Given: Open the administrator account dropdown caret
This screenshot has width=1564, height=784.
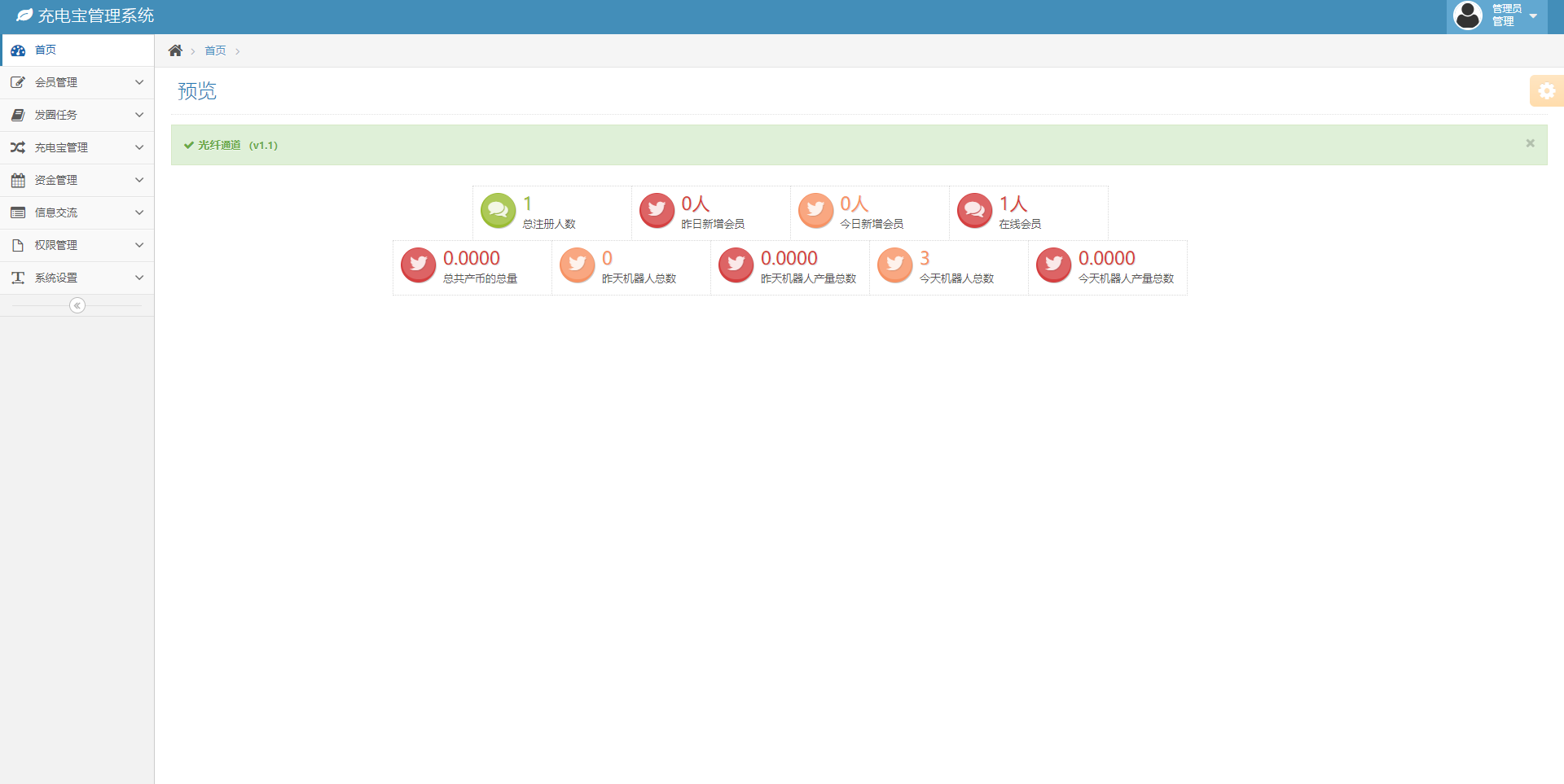Looking at the screenshot, I should (1533, 15).
